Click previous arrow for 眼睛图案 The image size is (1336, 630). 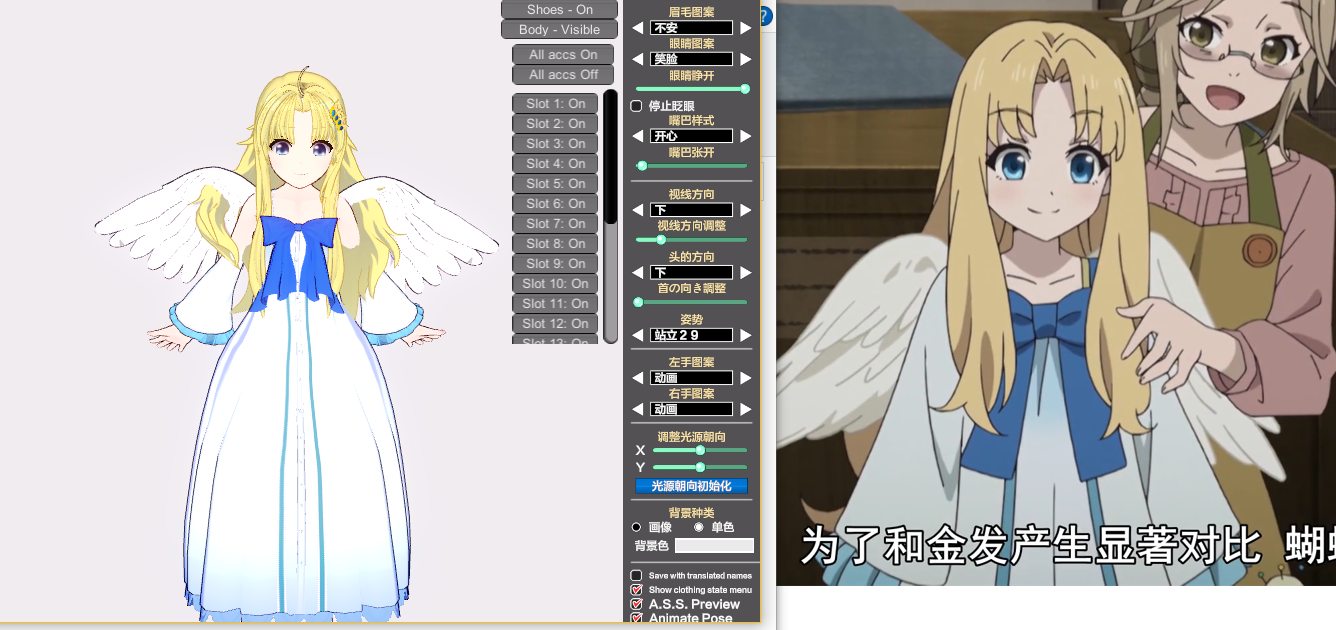(638, 59)
